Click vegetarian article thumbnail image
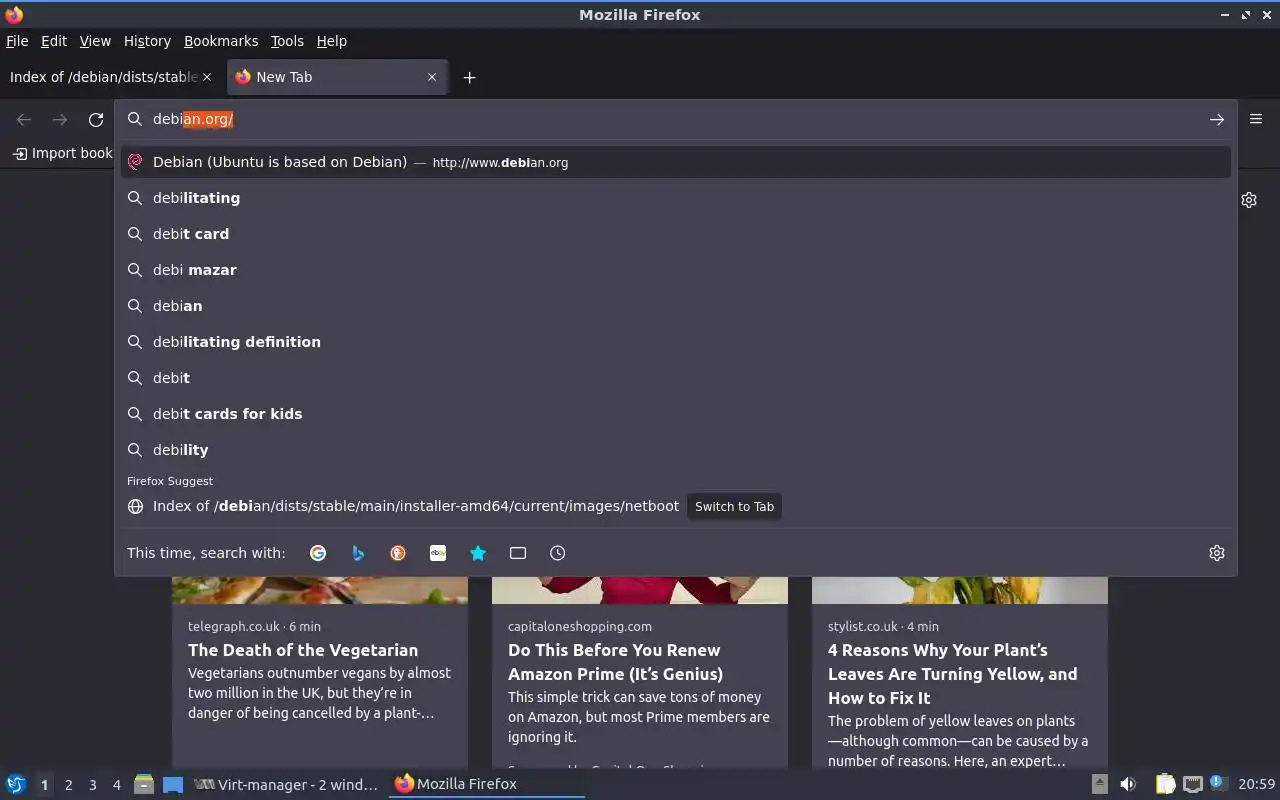1280x800 pixels. click(320, 590)
